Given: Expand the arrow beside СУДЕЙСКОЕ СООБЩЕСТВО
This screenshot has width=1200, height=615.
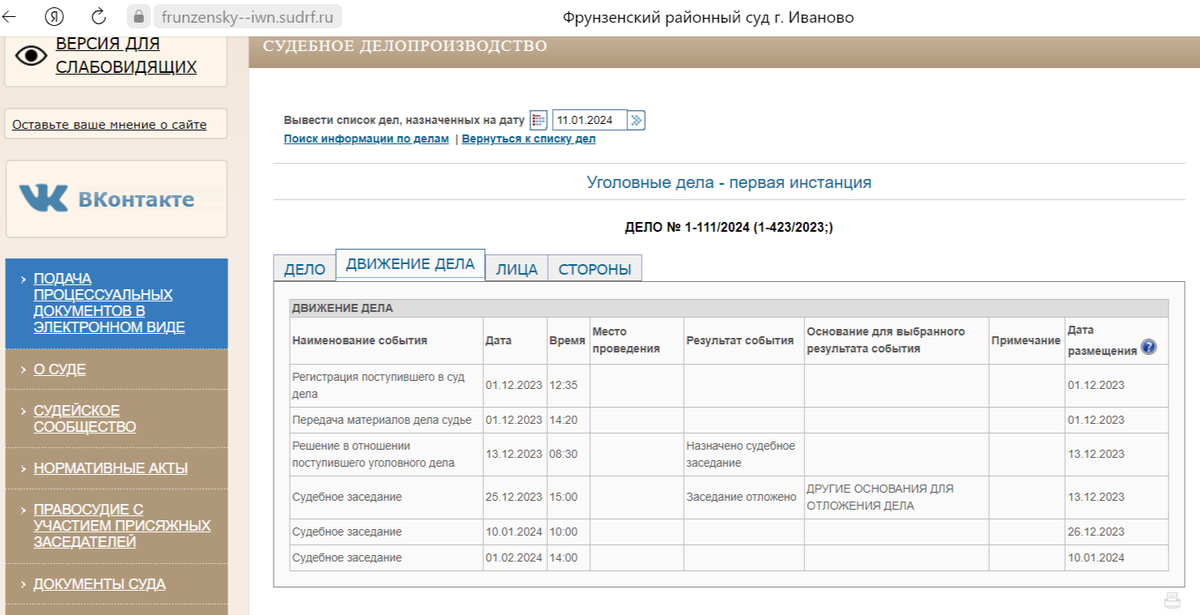Looking at the screenshot, I should point(22,411).
